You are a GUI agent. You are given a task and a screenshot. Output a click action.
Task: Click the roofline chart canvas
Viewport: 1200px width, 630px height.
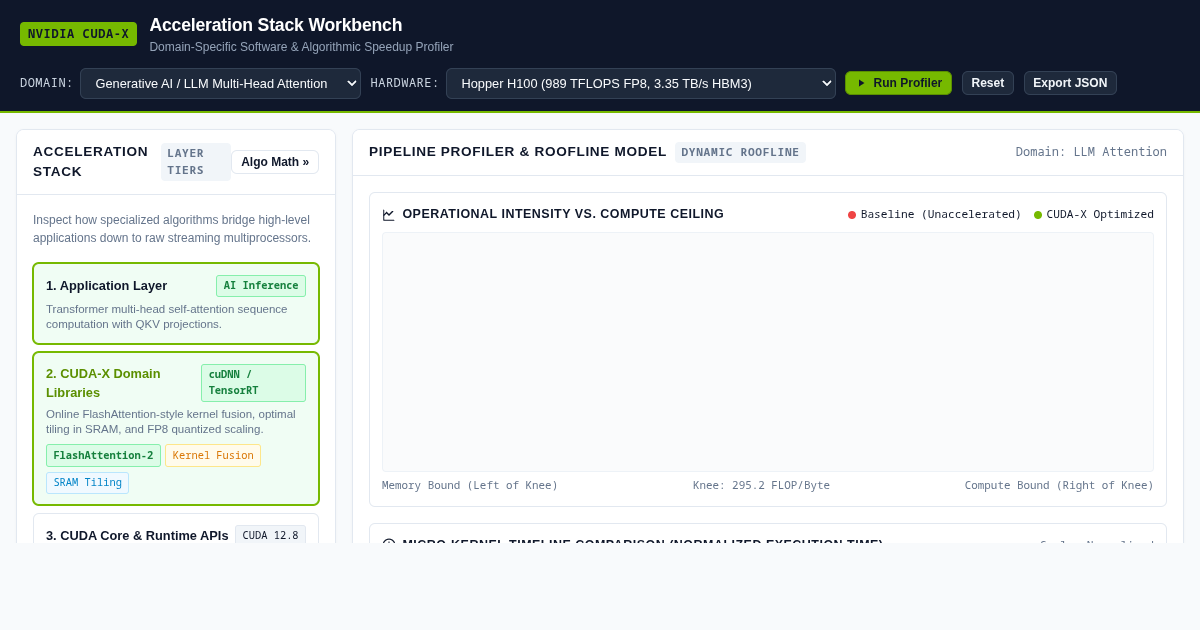coord(768,352)
